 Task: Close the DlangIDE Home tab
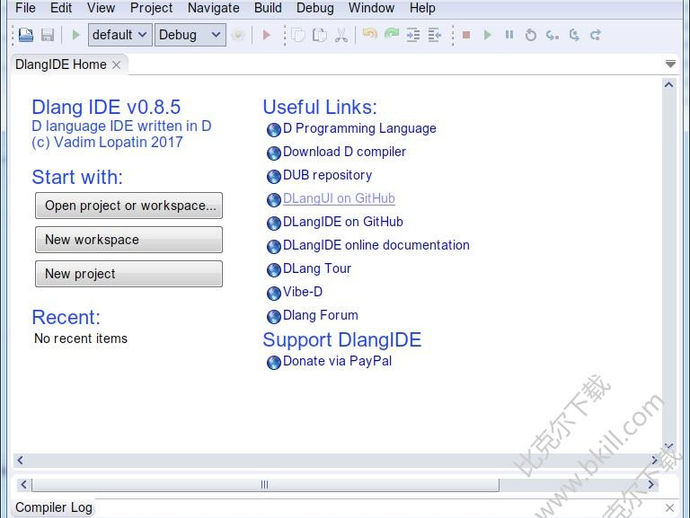[x=116, y=65]
